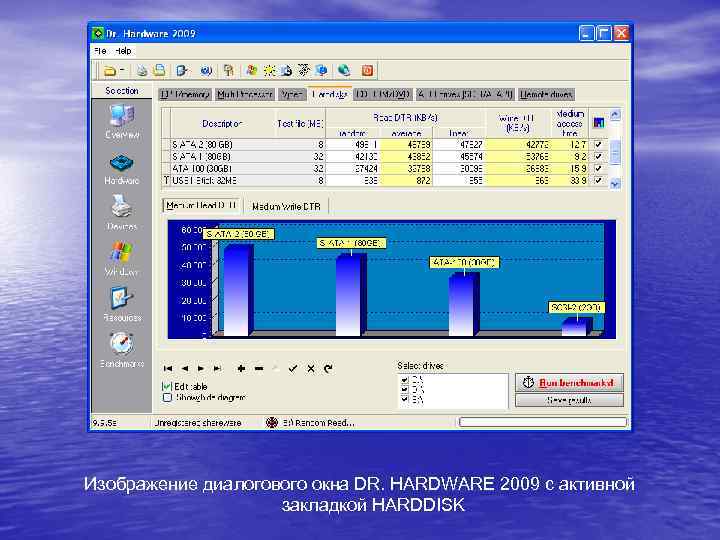Refresh data with the circular arrow button
The width and height of the screenshot is (720, 540).
coord(328,368)
